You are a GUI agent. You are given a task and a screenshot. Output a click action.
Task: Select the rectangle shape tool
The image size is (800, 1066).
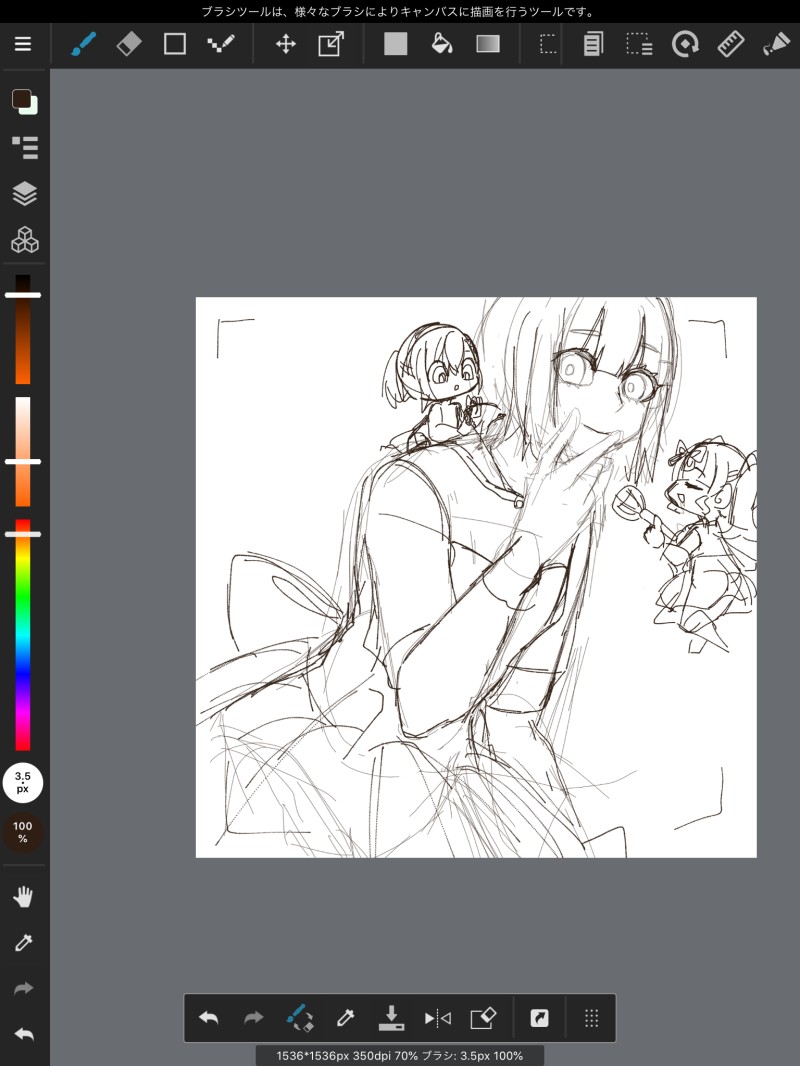tap(175, 44)
